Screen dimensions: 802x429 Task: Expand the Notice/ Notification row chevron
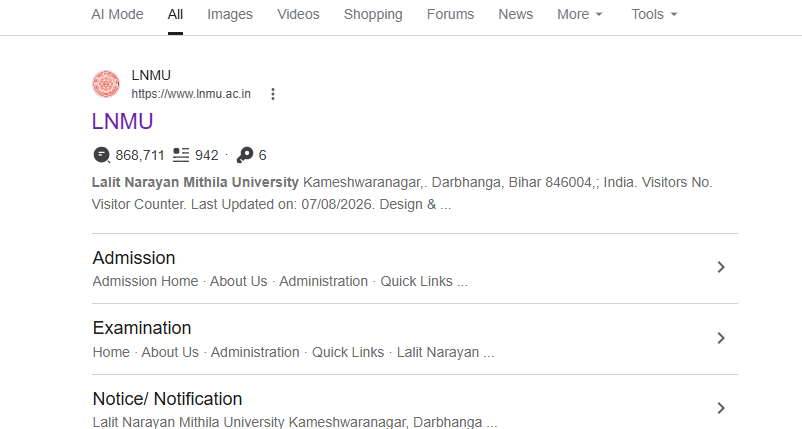tap(721, 408)
